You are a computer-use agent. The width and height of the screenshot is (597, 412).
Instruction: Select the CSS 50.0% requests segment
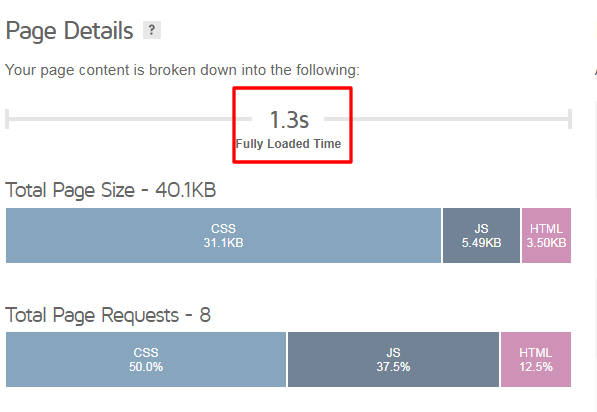pyautogui.click(x=146, y=359)
